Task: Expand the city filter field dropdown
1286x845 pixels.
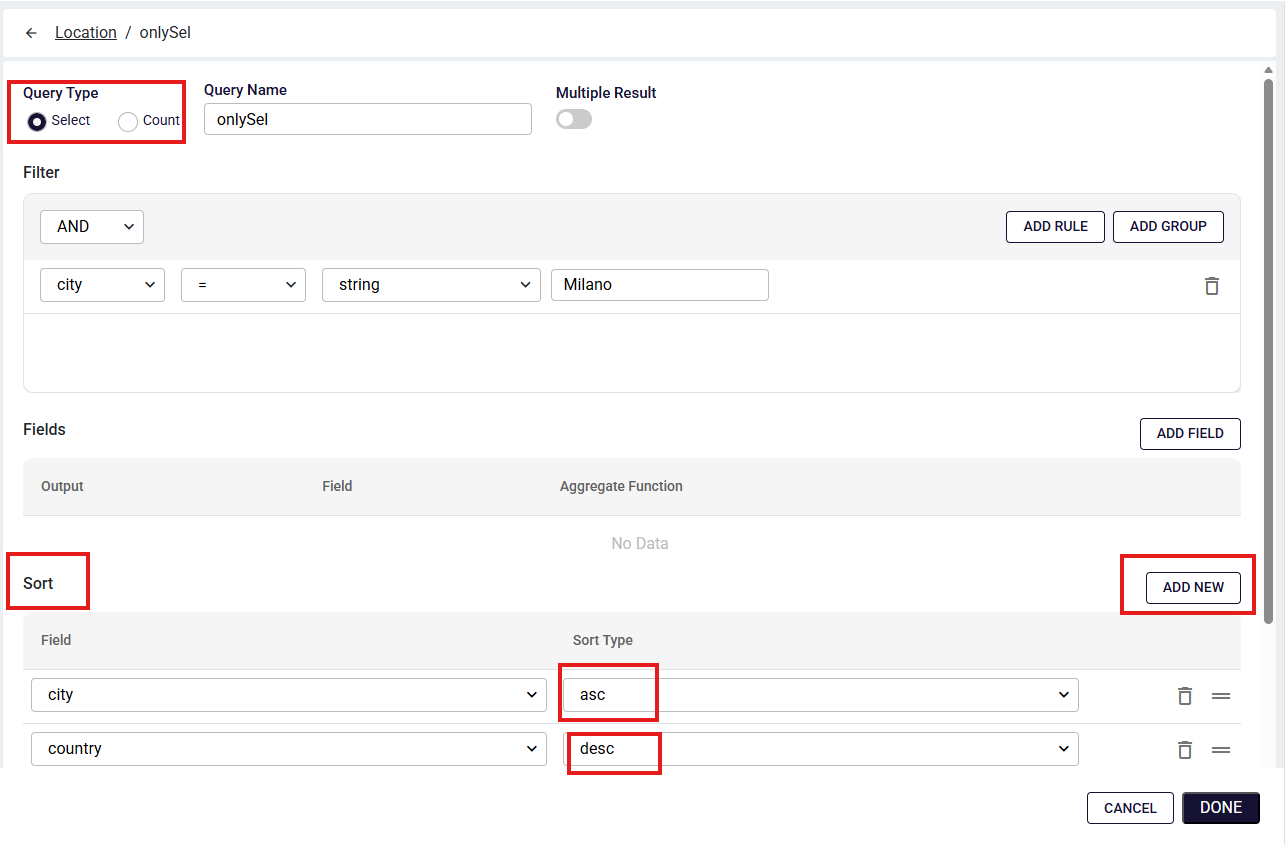Action: point(102,285)
